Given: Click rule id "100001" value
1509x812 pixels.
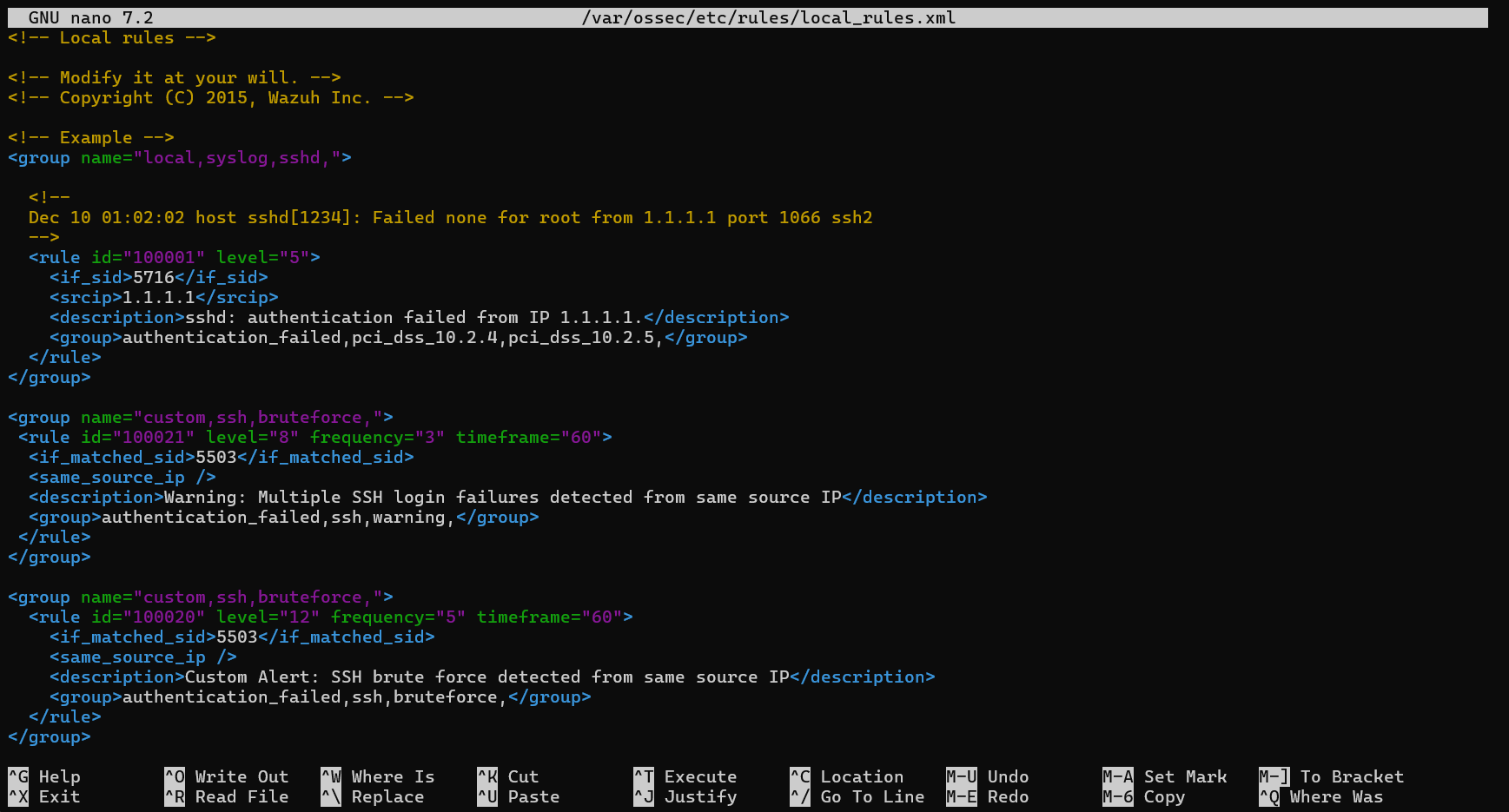Looking at the screenshot, I should point(164,257).
